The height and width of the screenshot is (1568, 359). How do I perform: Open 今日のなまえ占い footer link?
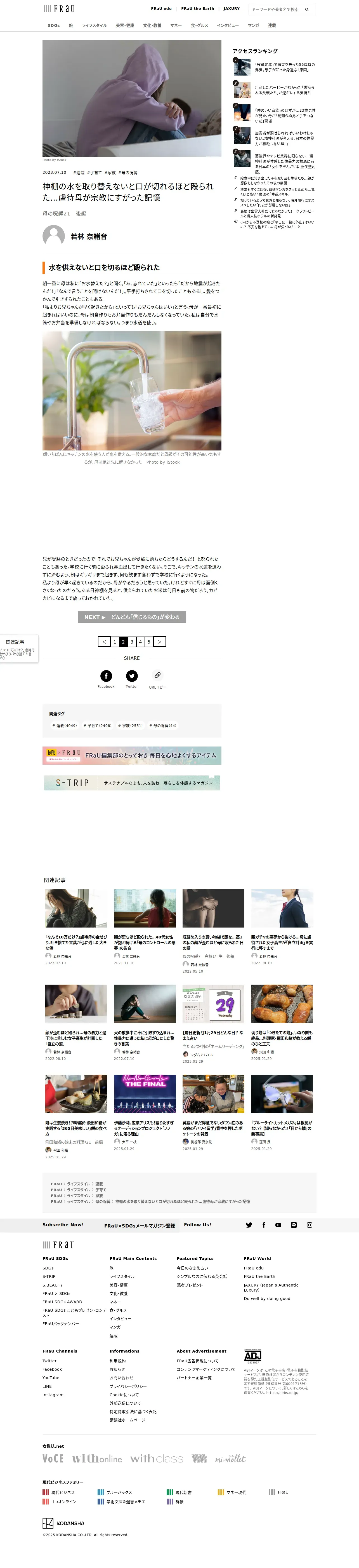point(192,1268)
